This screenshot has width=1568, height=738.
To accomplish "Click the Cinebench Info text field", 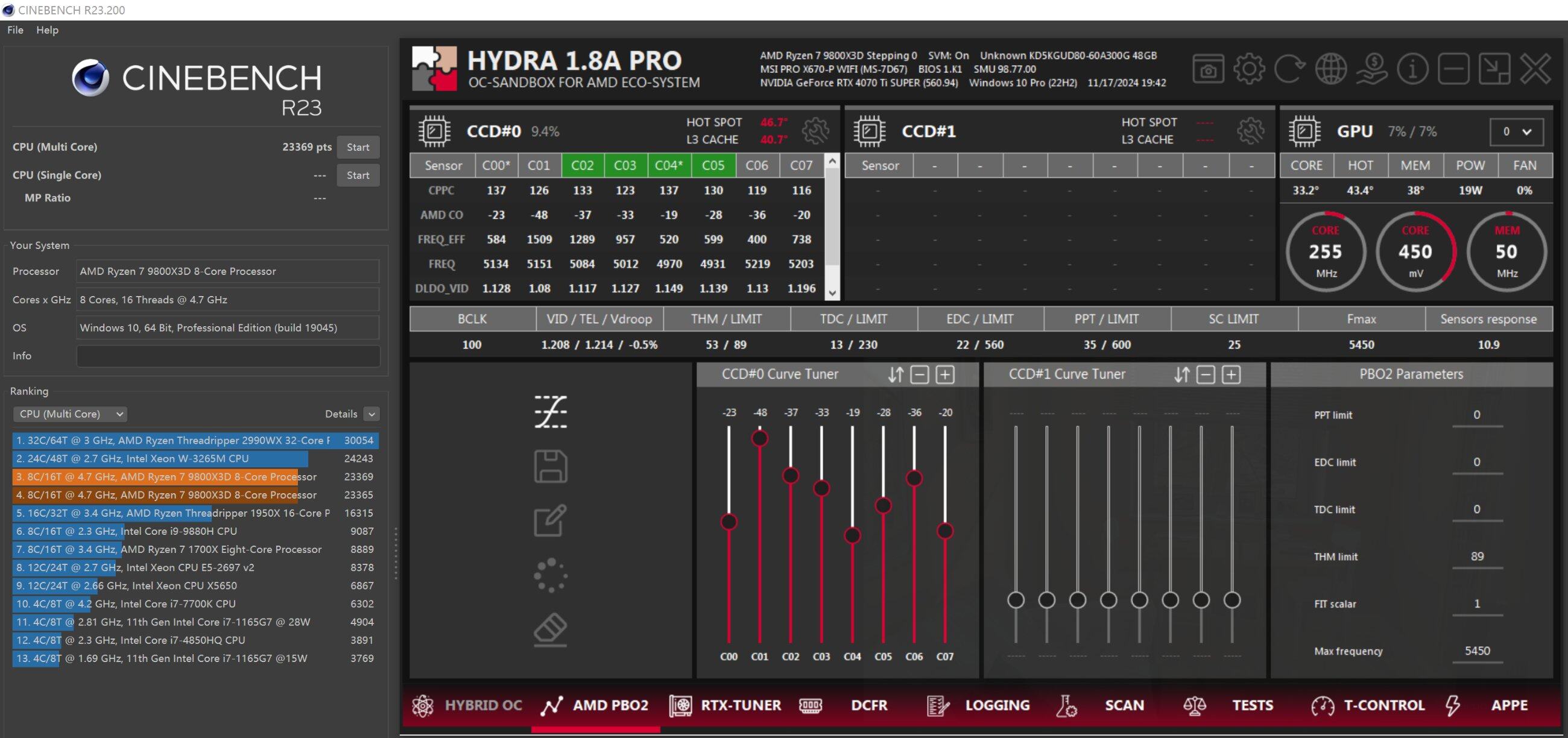I will [228, 356].
